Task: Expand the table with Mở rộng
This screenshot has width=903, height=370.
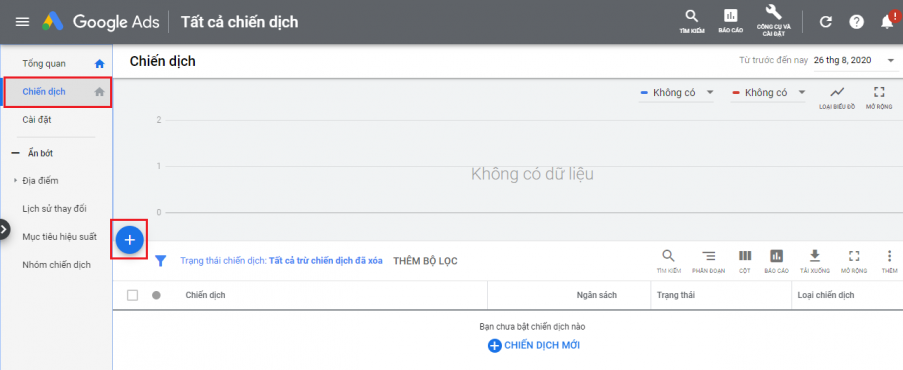Action: (x=853, y=261)
